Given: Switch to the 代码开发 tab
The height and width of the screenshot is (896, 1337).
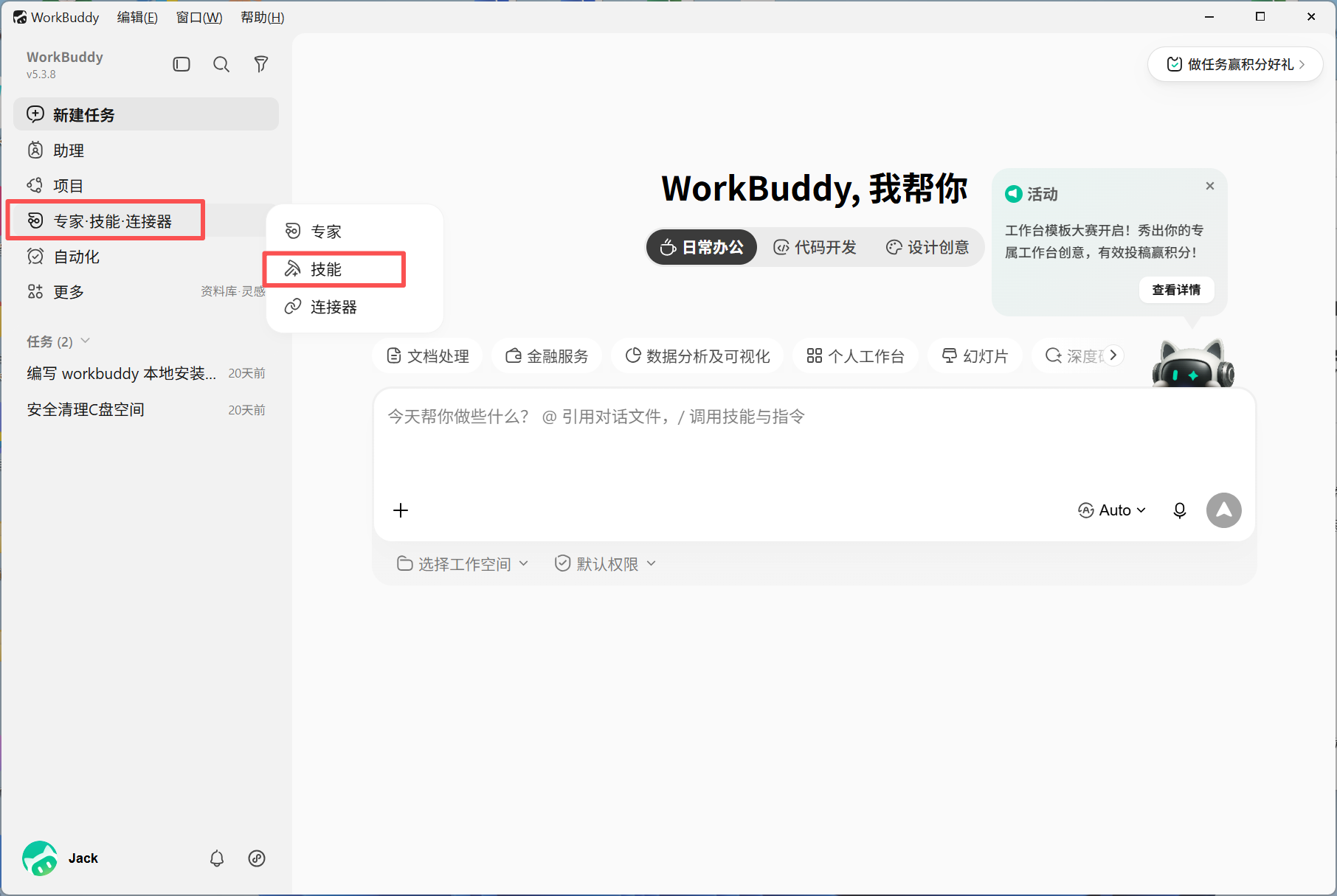Looking at the screenshot, I should 815,247.
